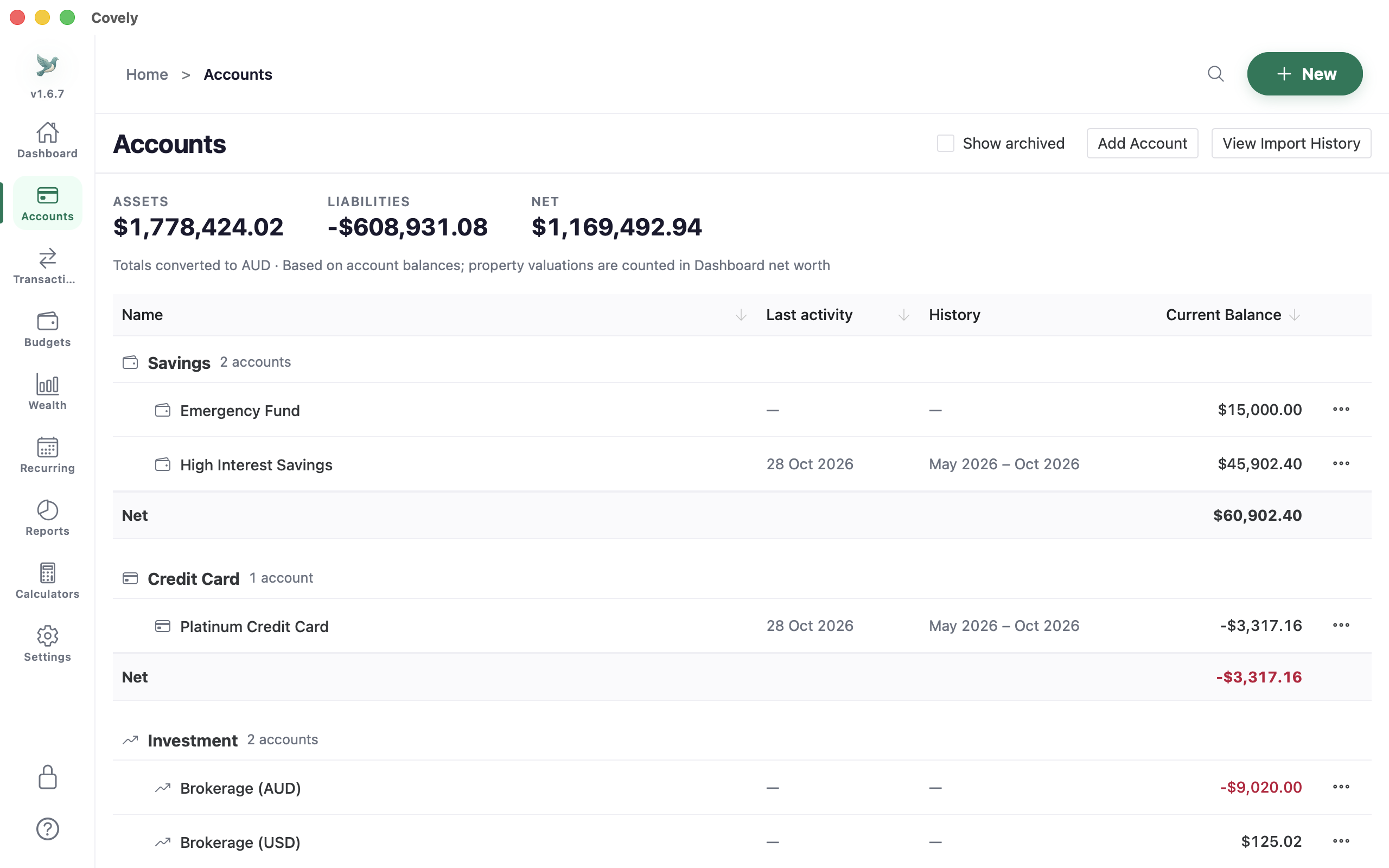Image resolution: width=1389 pixels, height=868 pixels.
Task: Click the search magnifier icon
Action: [x=1215, y=74]
